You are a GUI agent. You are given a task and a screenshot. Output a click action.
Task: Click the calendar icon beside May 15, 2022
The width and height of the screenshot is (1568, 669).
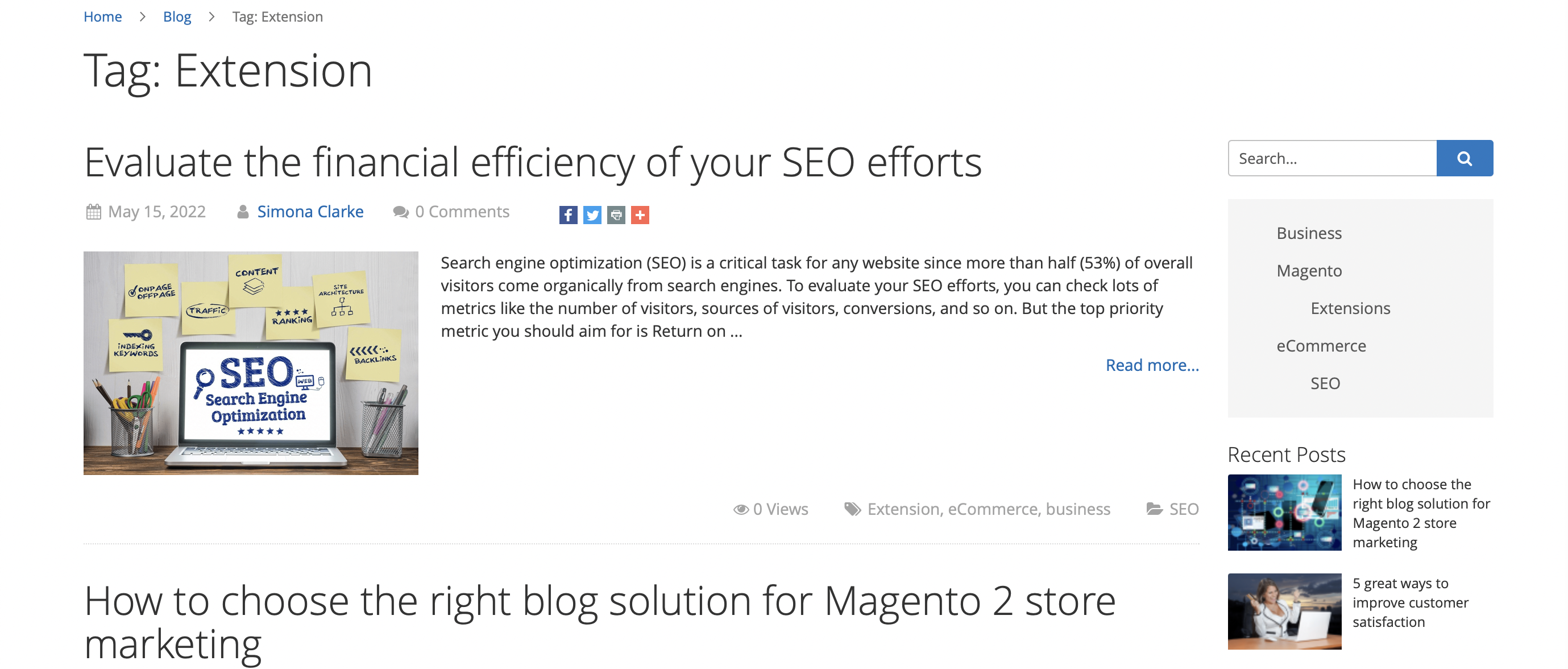(94, 212)
